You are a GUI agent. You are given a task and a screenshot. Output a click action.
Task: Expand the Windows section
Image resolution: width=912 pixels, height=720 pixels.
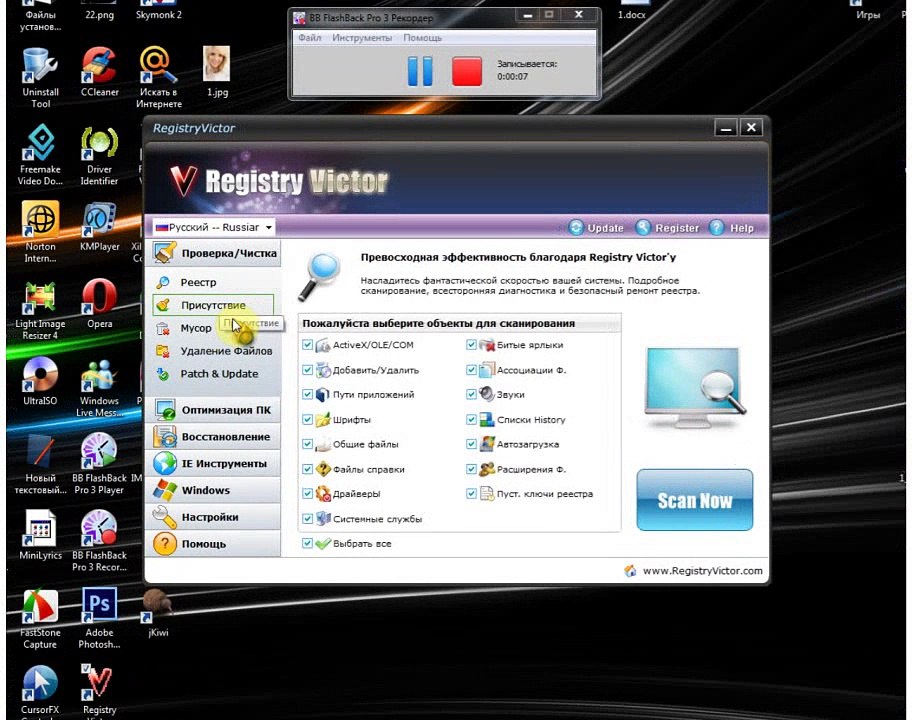tap(213, 490)
